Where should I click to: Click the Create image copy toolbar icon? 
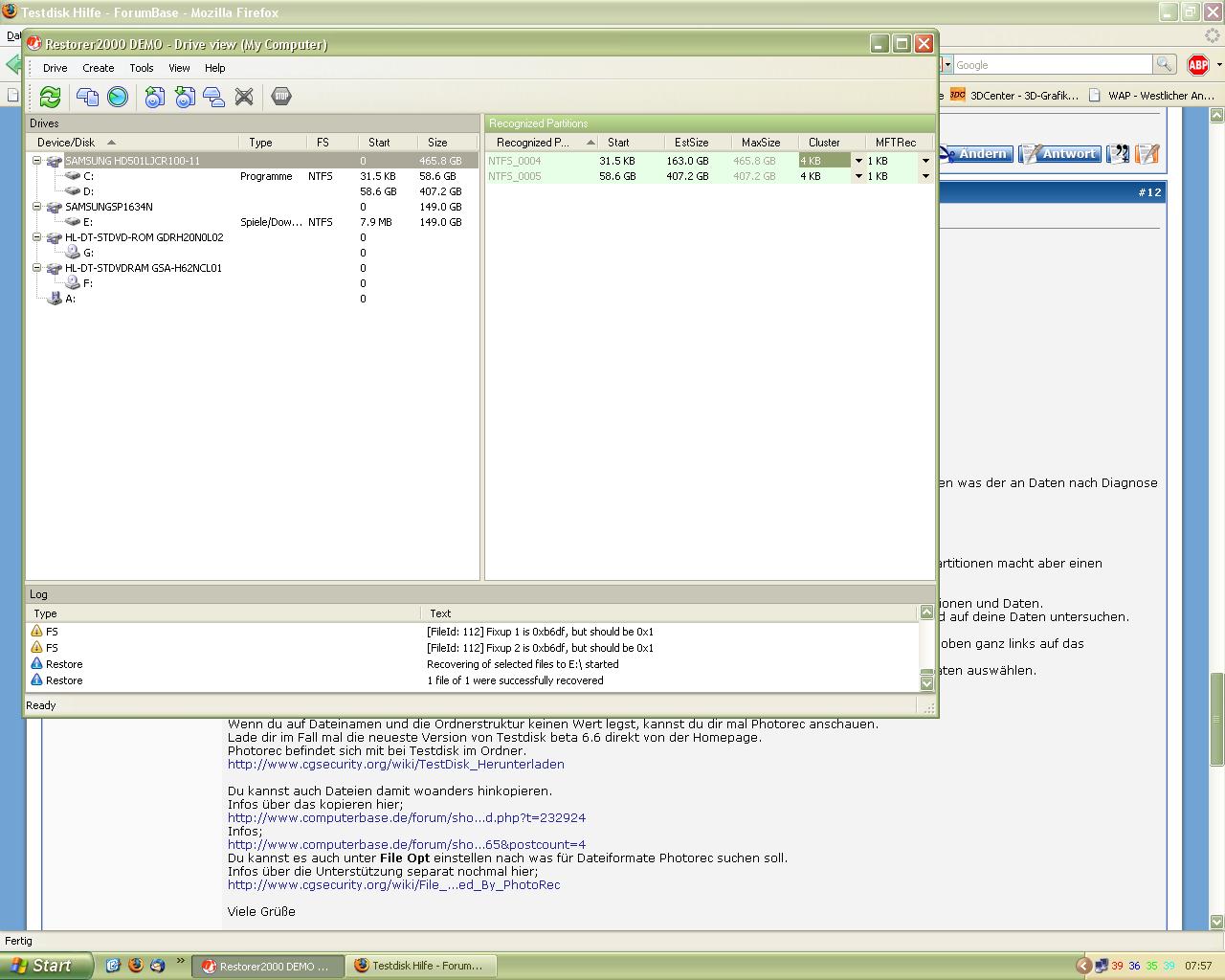pos(87,96)
